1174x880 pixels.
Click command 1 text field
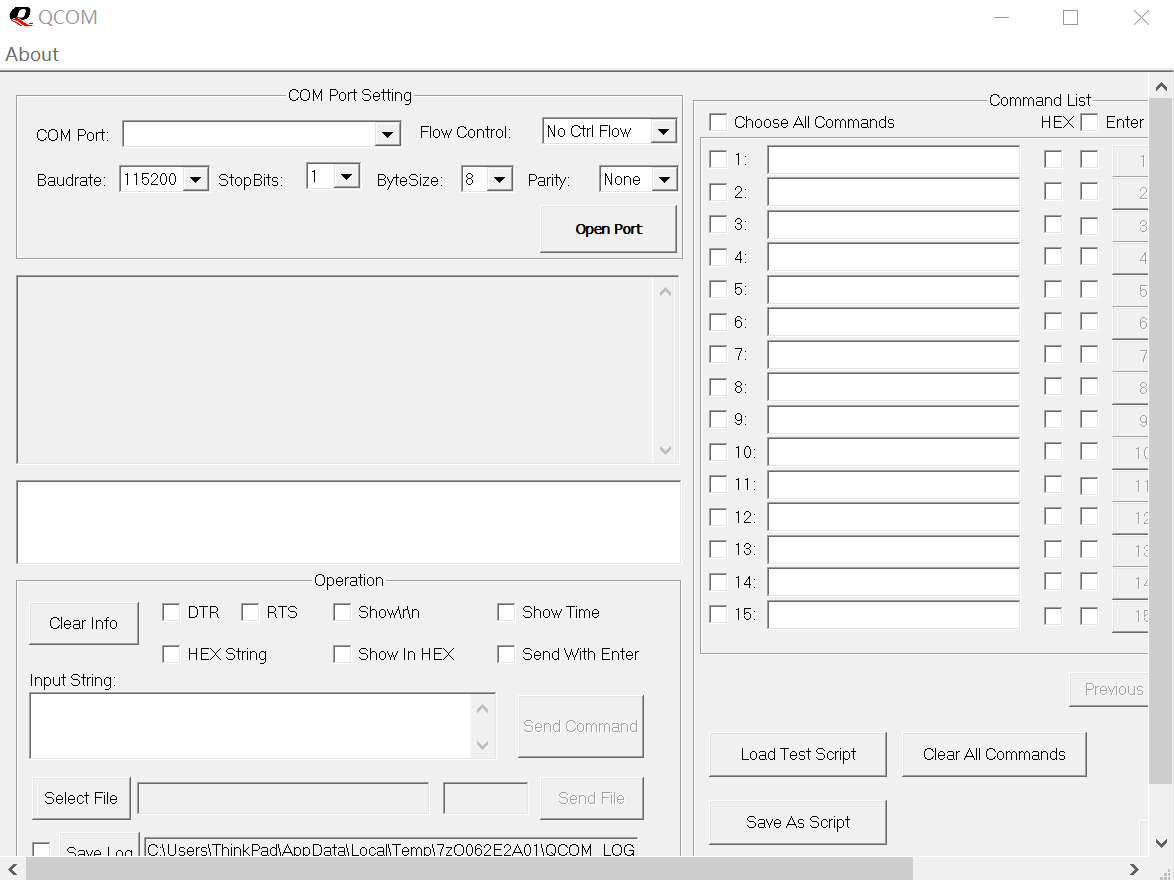pyautogui.click(x=893, y=160)
